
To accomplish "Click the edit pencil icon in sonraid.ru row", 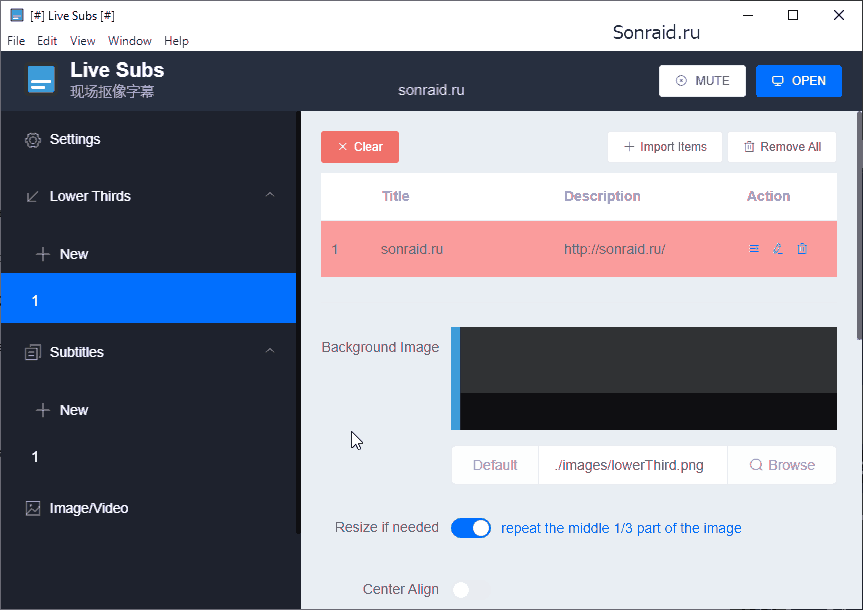I will [778, 249].
